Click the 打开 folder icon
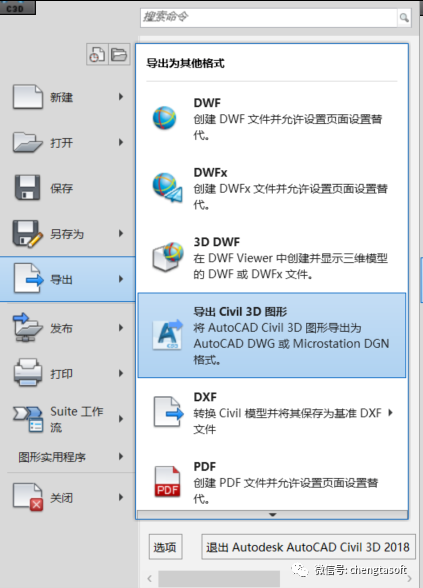This screenshot has height=588, width=423. (x=28, y=142)
